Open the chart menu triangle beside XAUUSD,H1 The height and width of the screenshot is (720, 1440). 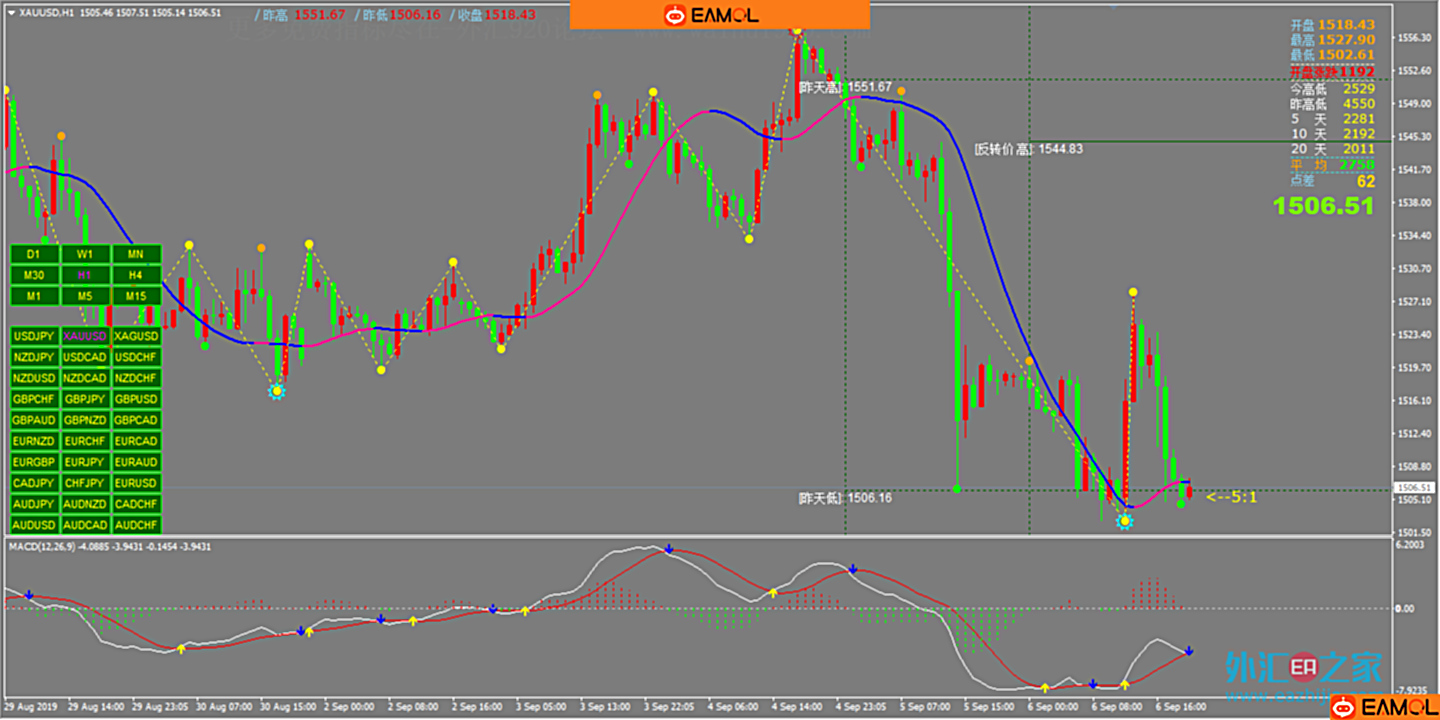tap(11, 13)
